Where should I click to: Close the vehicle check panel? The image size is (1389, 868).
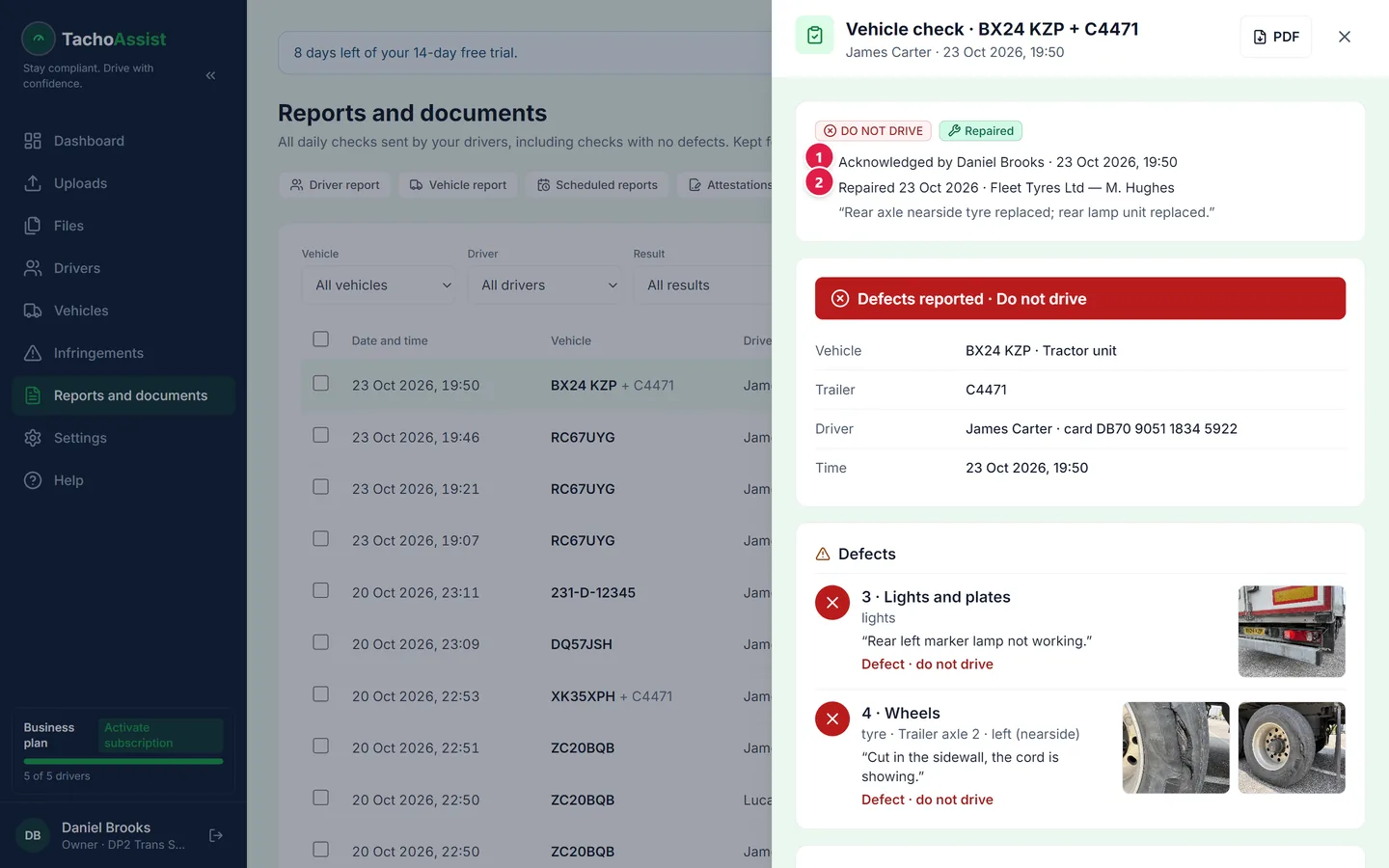(1345, 37)
